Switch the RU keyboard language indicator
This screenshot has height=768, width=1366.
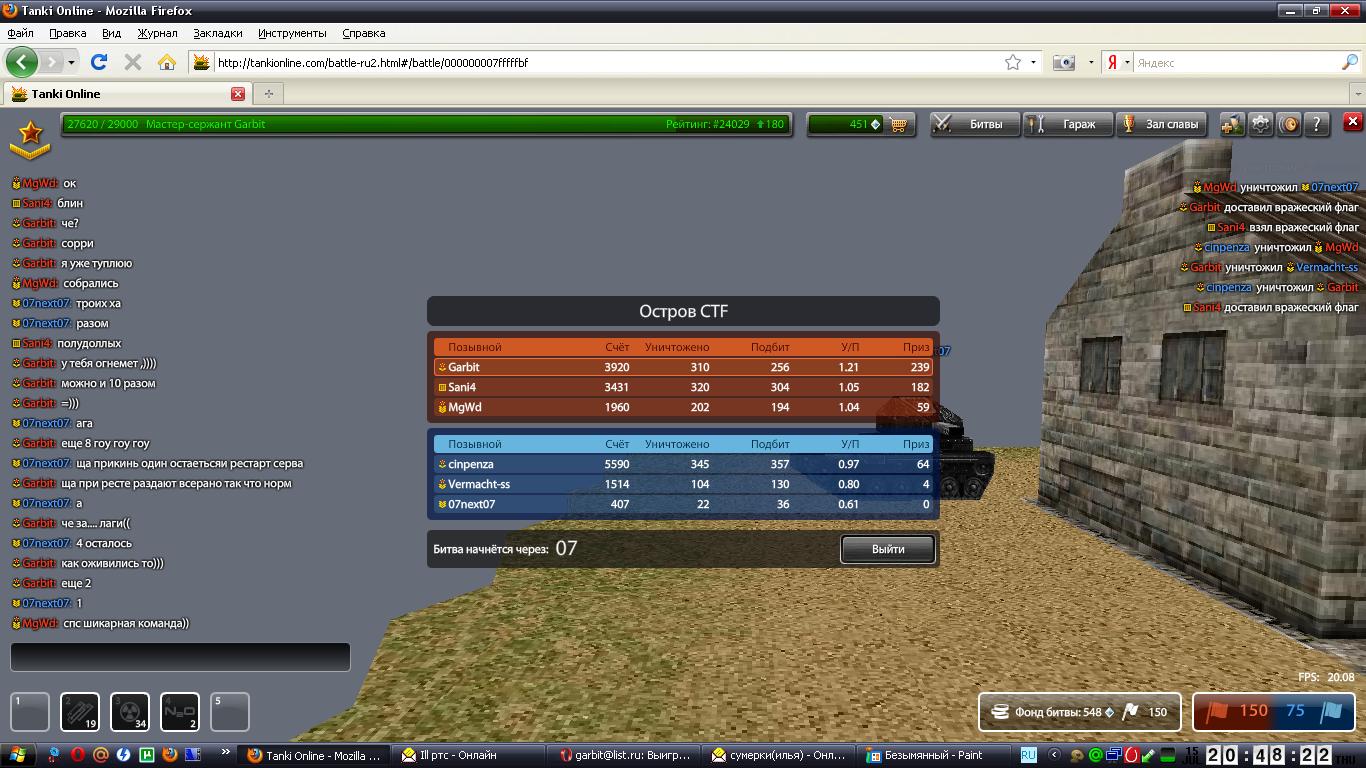(1028, 755)
